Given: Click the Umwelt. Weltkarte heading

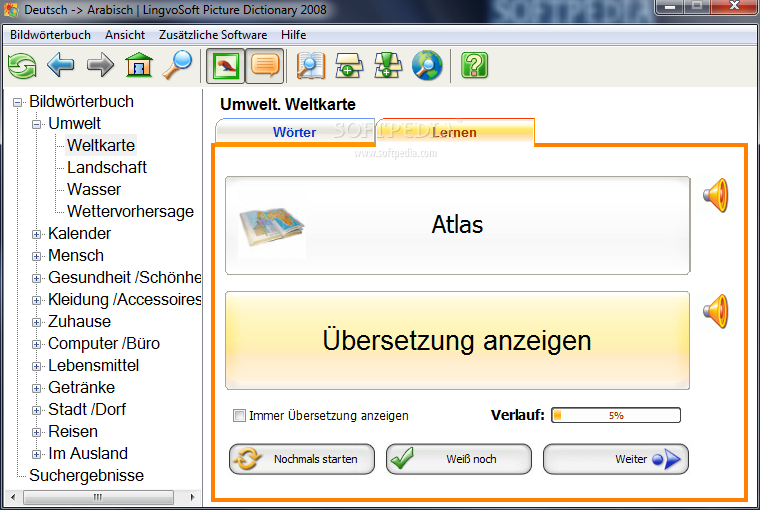Looking at the screenshot, I should pyautogui.click(x=288, y=104).
